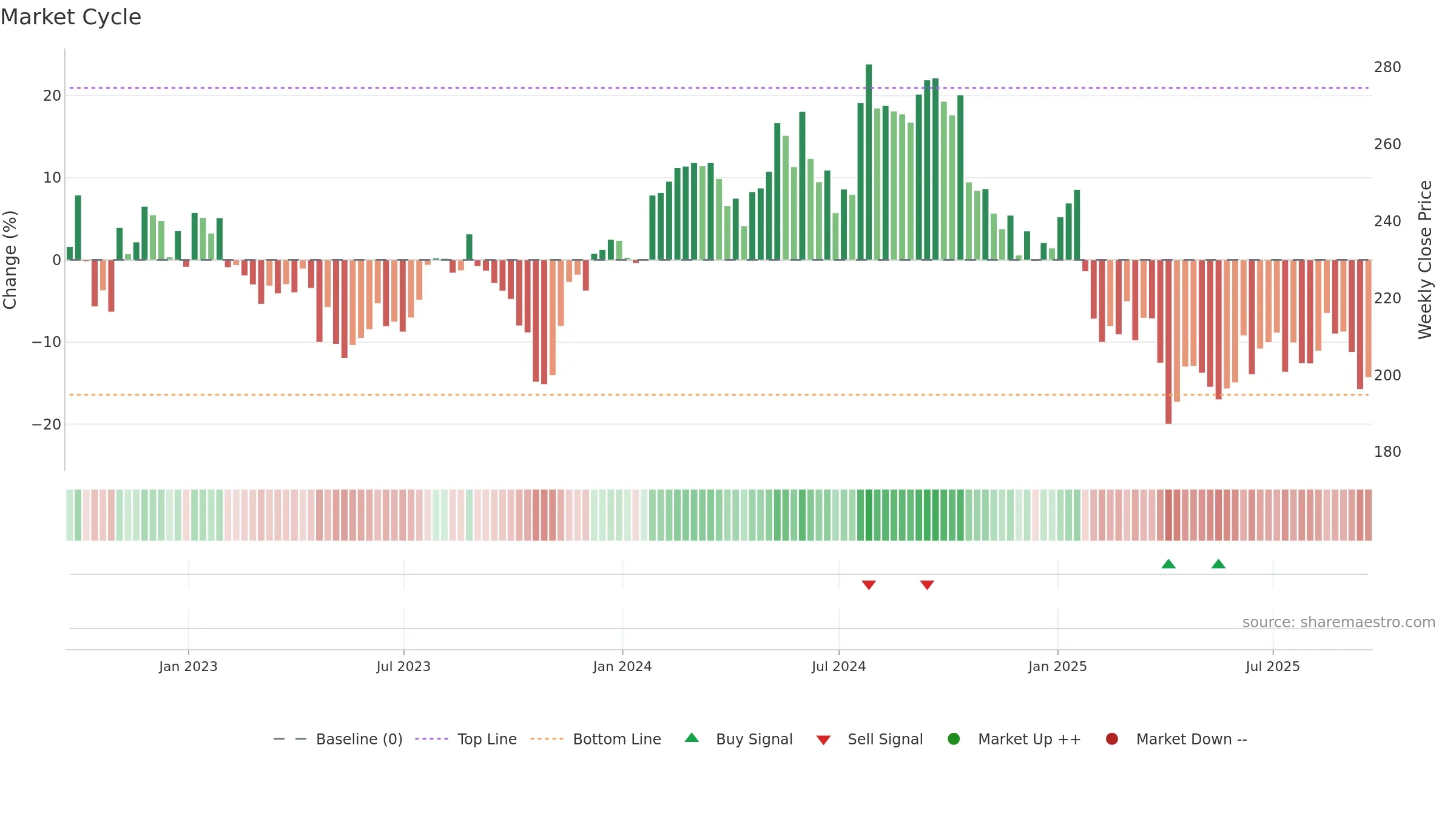Click the tallest green bar above the Top Line
Viewport: 1456px width, 819px height.
(x=869, y=162)
